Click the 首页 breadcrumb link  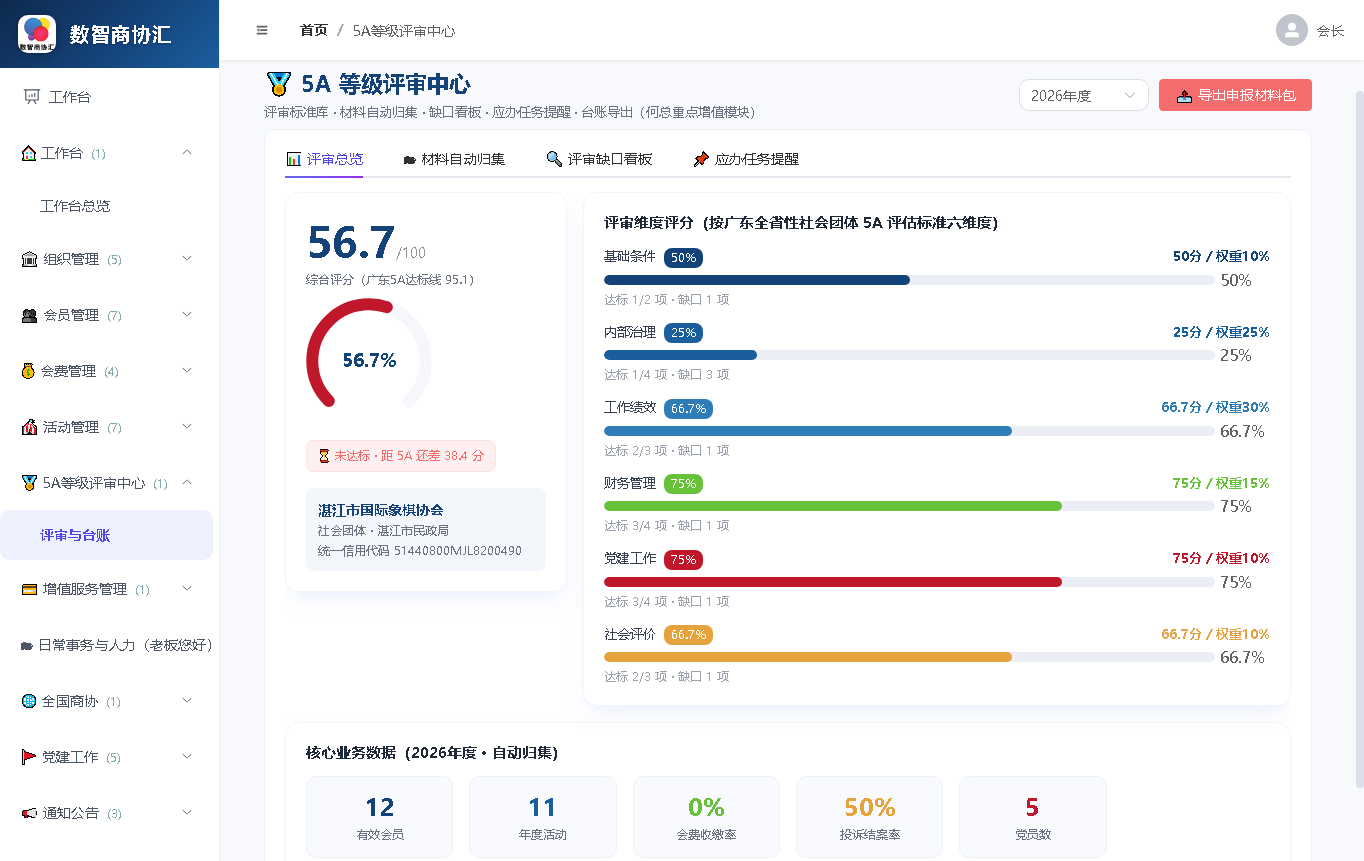pyautogui.click(x=314, y=31)
